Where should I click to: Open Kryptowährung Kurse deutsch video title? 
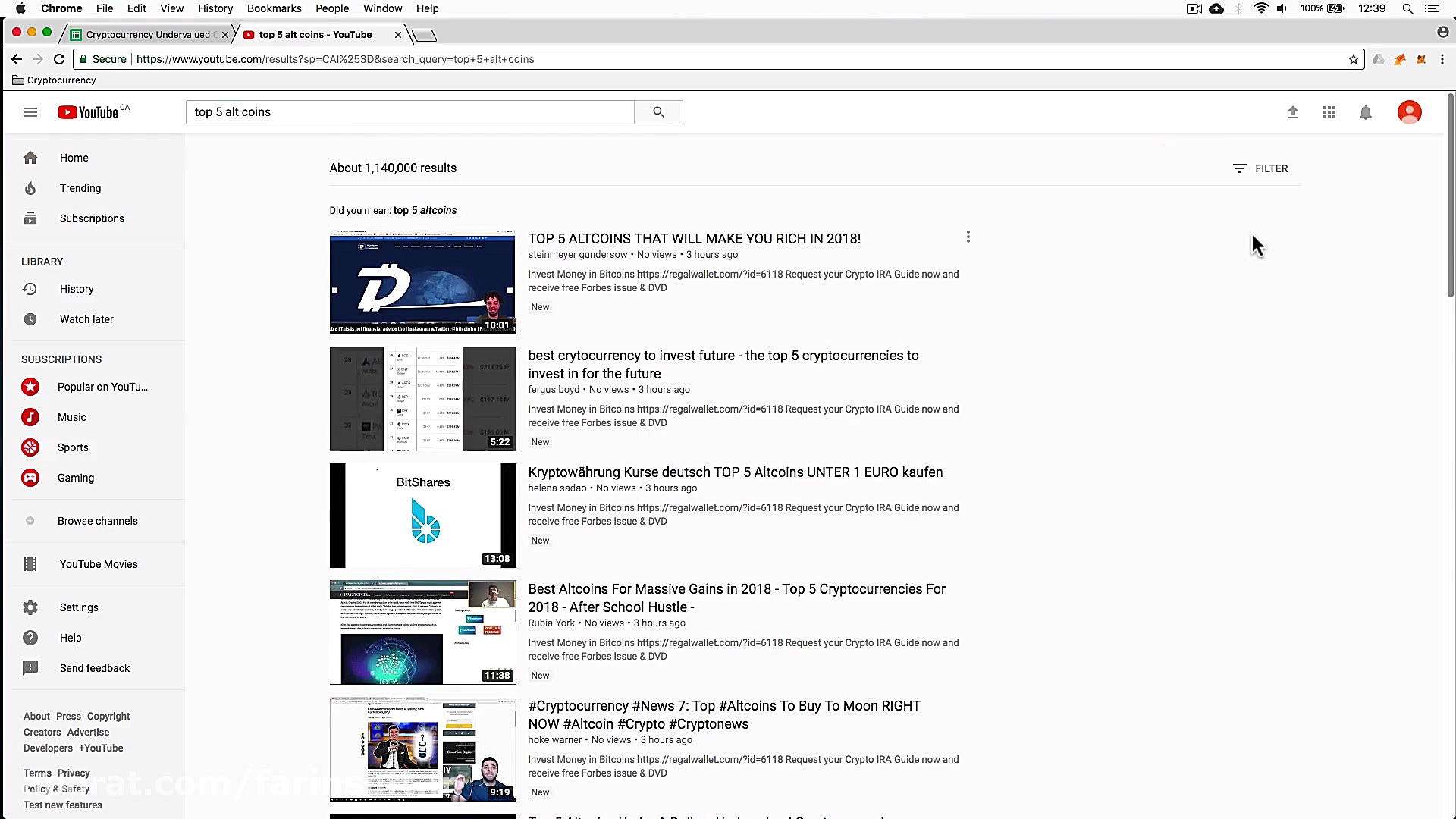point(736,472)
